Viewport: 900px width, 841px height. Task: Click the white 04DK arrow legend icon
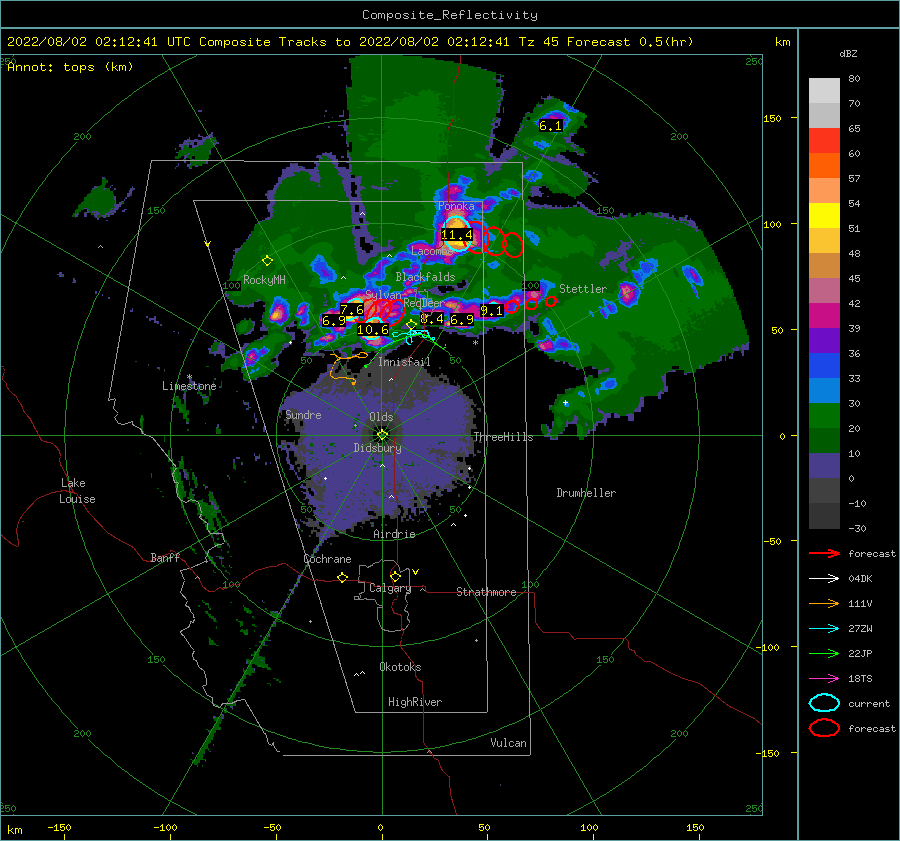point(824,579)
